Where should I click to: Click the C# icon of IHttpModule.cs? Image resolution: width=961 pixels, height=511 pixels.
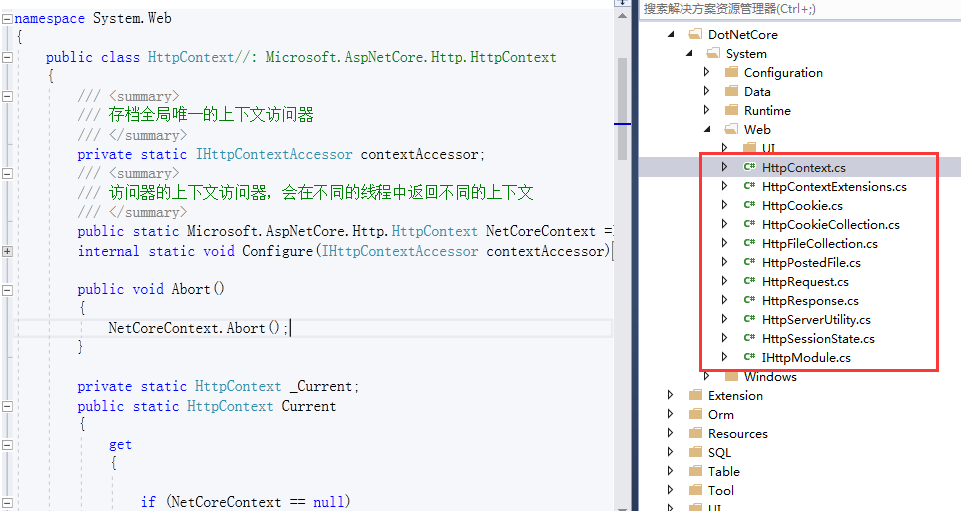[x=748, y=357]
